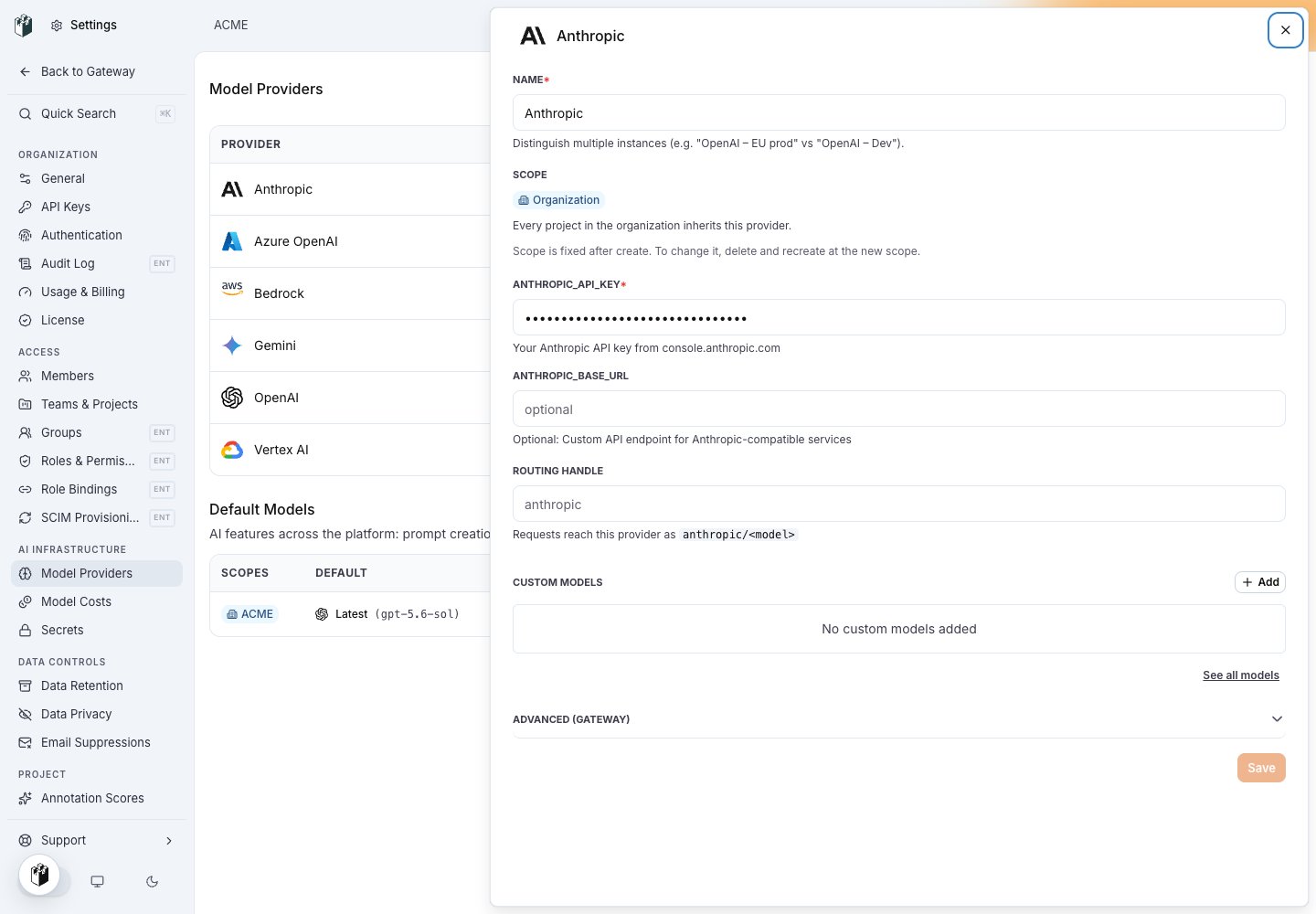
Task: Click the API Keys key icon
Action: click(26, 207)
